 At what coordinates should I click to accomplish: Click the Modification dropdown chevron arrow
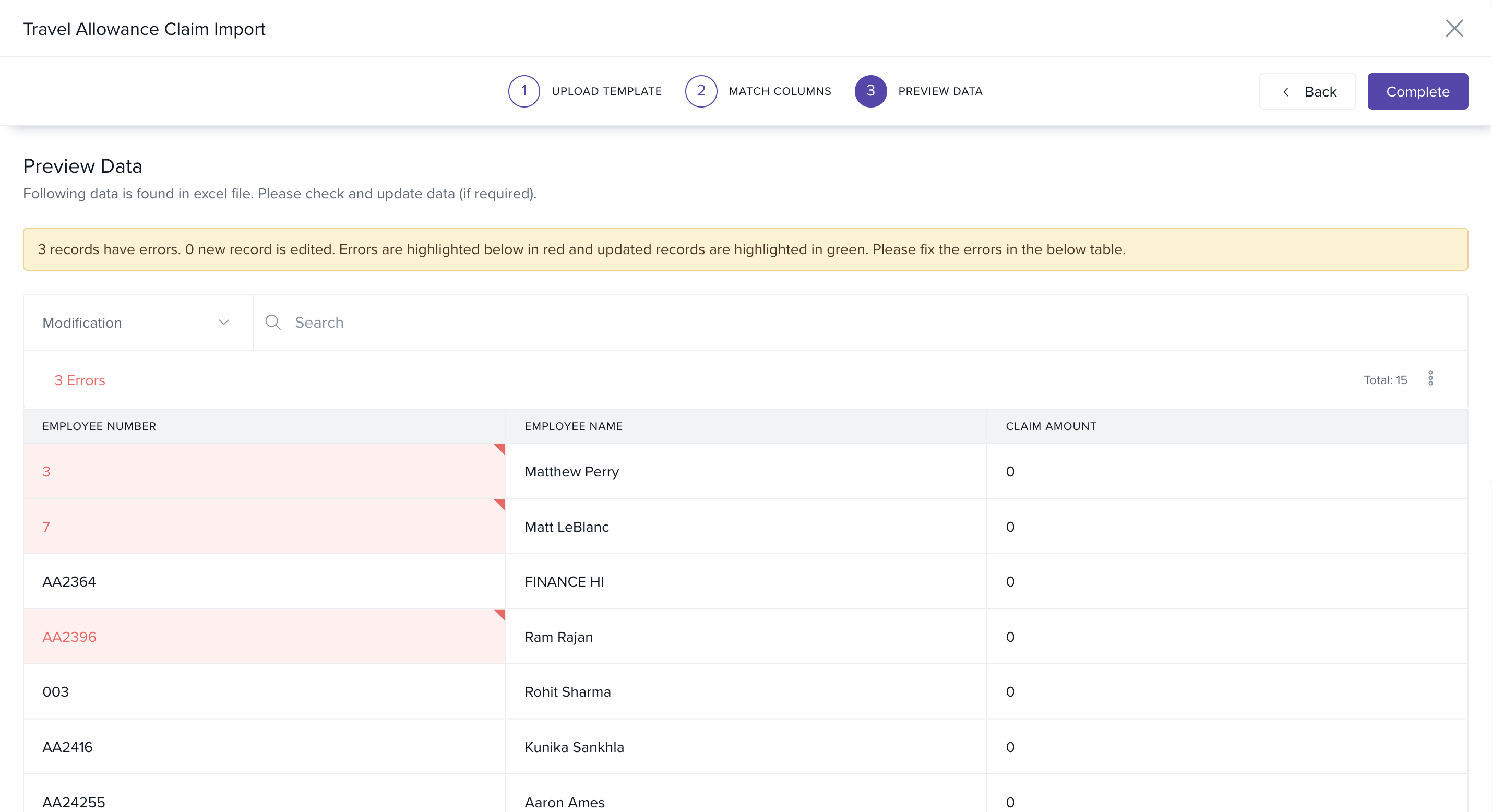223,323
